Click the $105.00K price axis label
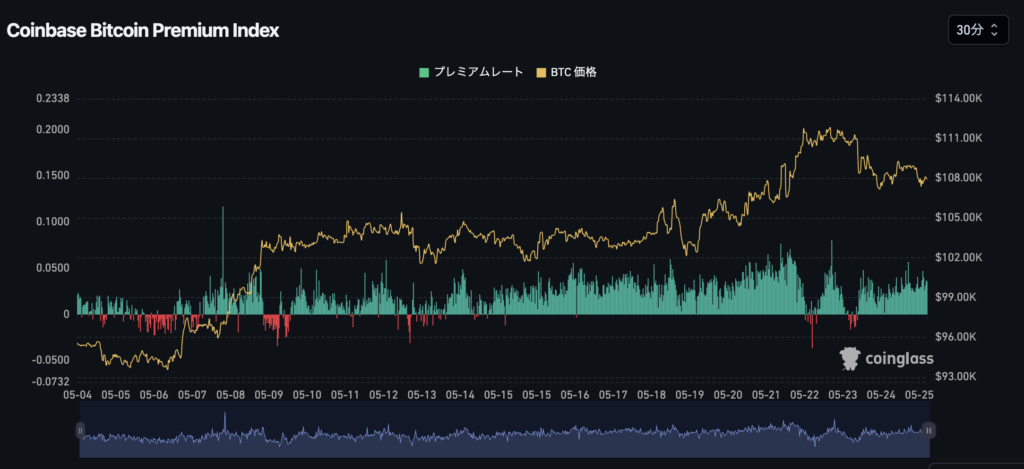Viewport: 1024px width, 469px height. (x=958, y=217)
